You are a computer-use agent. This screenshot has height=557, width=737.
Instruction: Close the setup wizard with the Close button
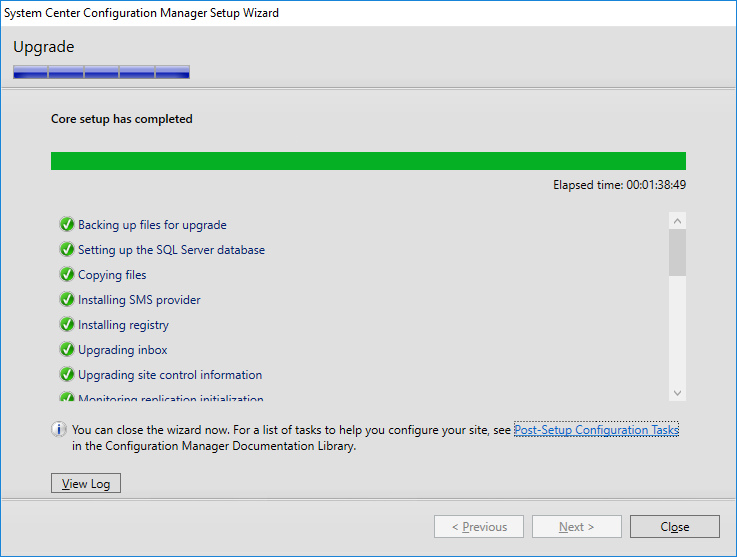click(674, 526)
